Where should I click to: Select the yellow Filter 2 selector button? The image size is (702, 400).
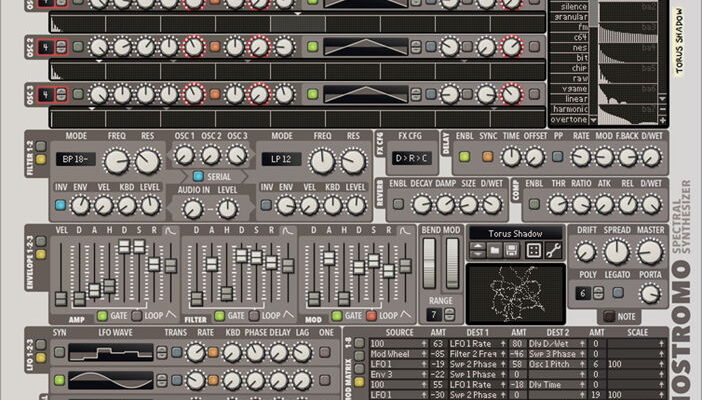coord(41,158)
